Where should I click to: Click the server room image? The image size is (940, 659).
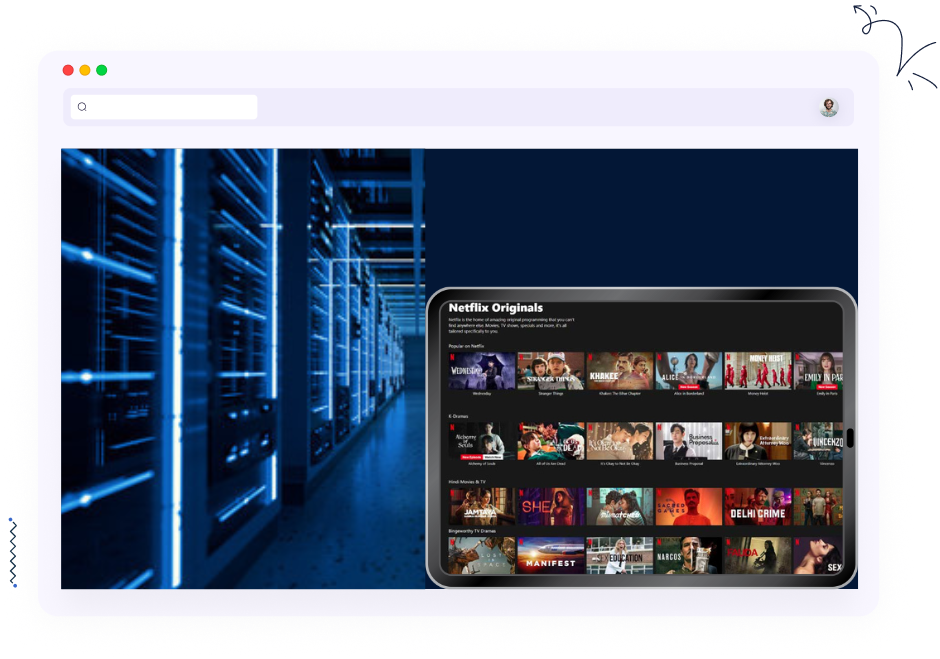(x=242, y=368)
